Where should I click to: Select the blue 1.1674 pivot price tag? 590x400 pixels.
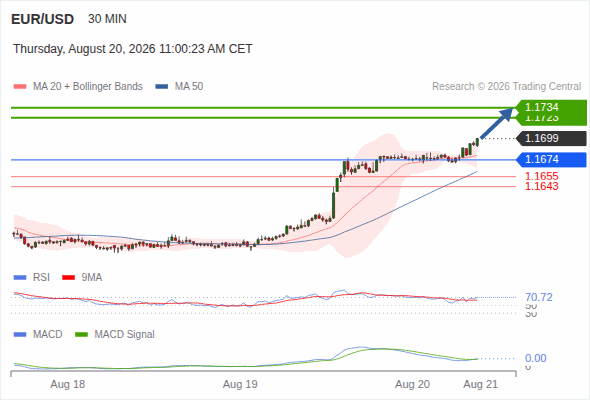click(551, 160)
